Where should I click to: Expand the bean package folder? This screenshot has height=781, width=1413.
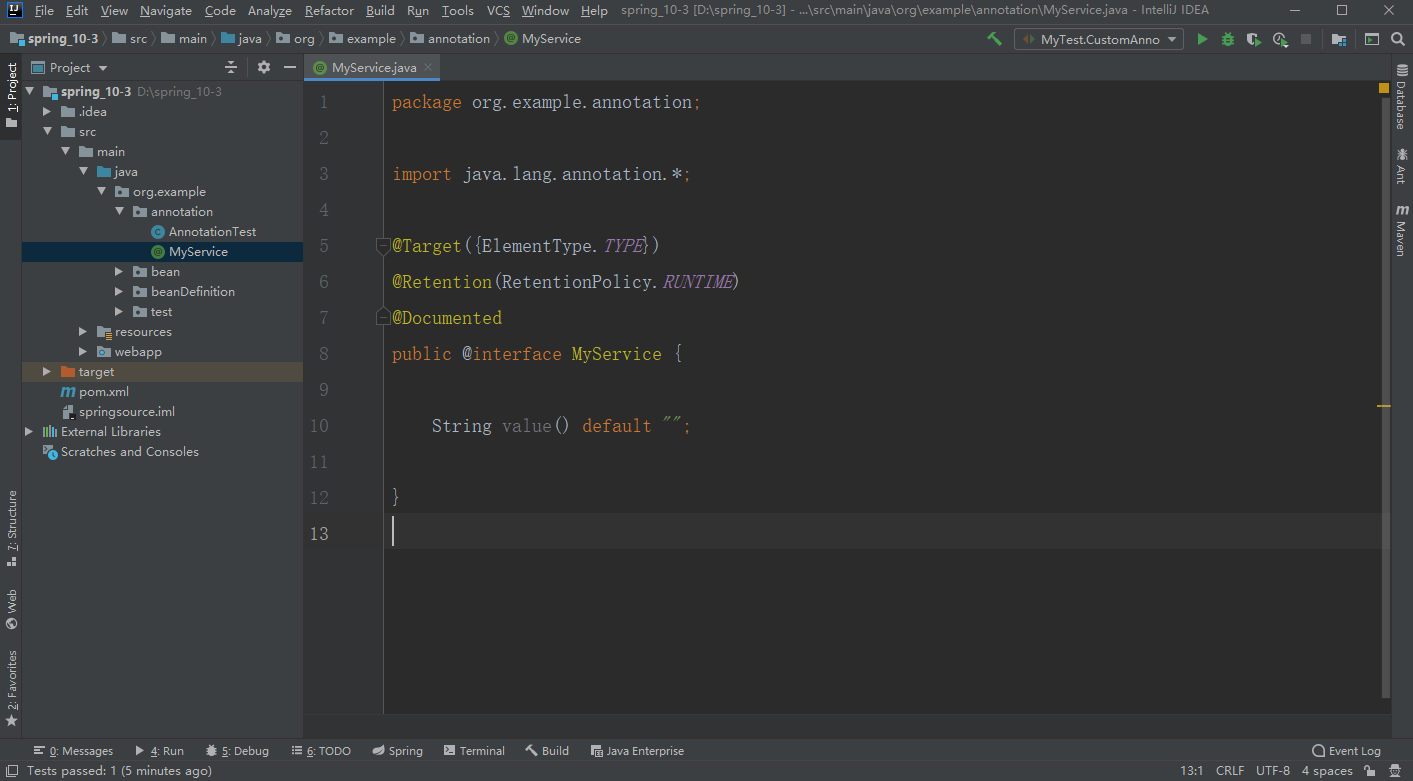point(119,271)
